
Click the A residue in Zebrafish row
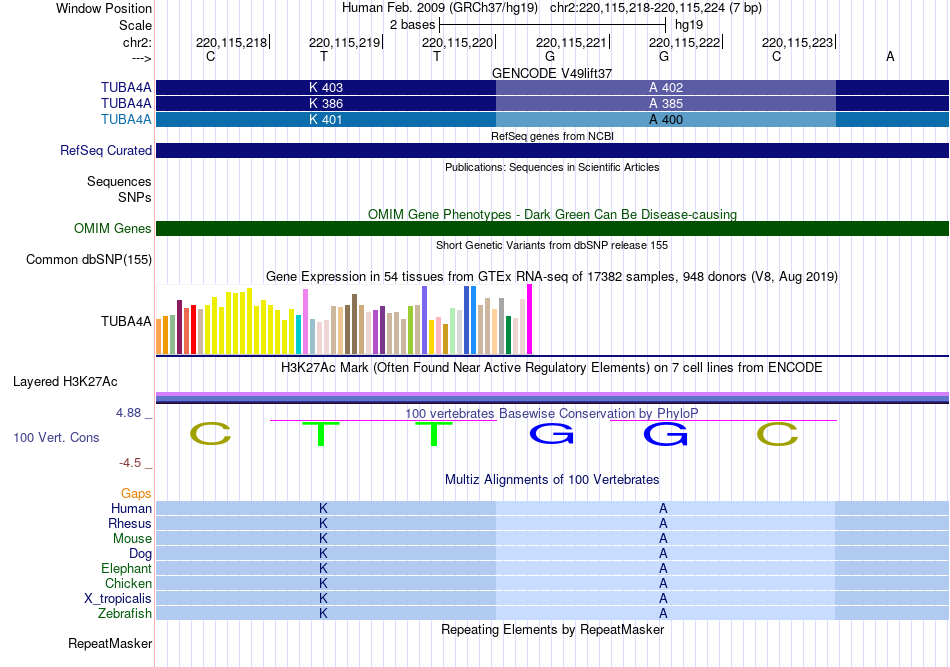pyautogui.click(x=663, y=613)
